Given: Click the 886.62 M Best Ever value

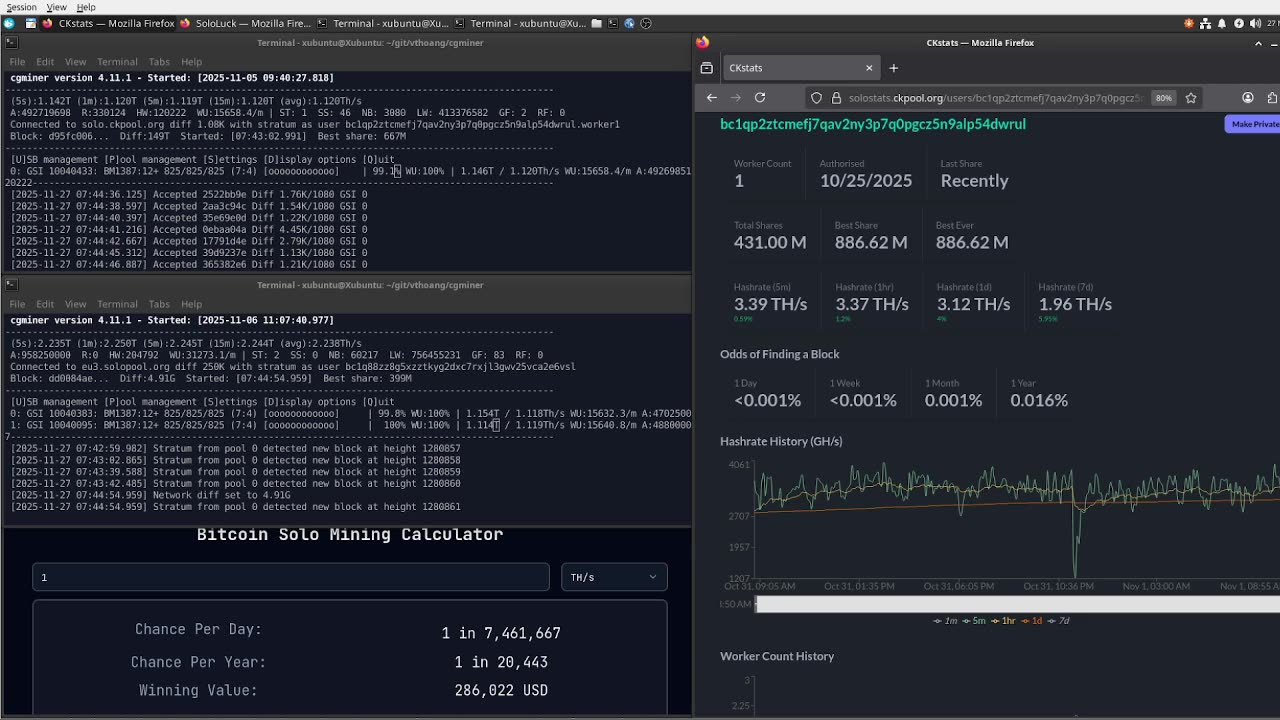Looking at the screenshot, I should pyautogui.click(x=972, y=242).
